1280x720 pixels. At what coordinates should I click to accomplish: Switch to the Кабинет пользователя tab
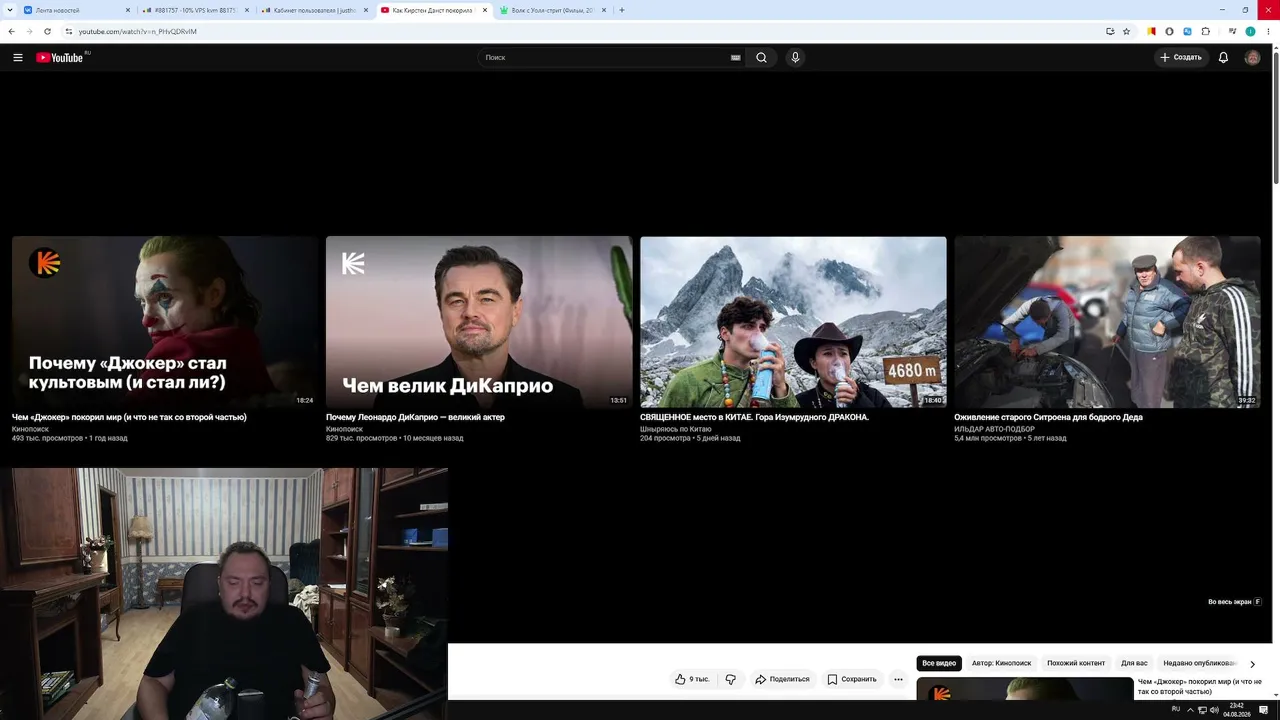[315, 10]
